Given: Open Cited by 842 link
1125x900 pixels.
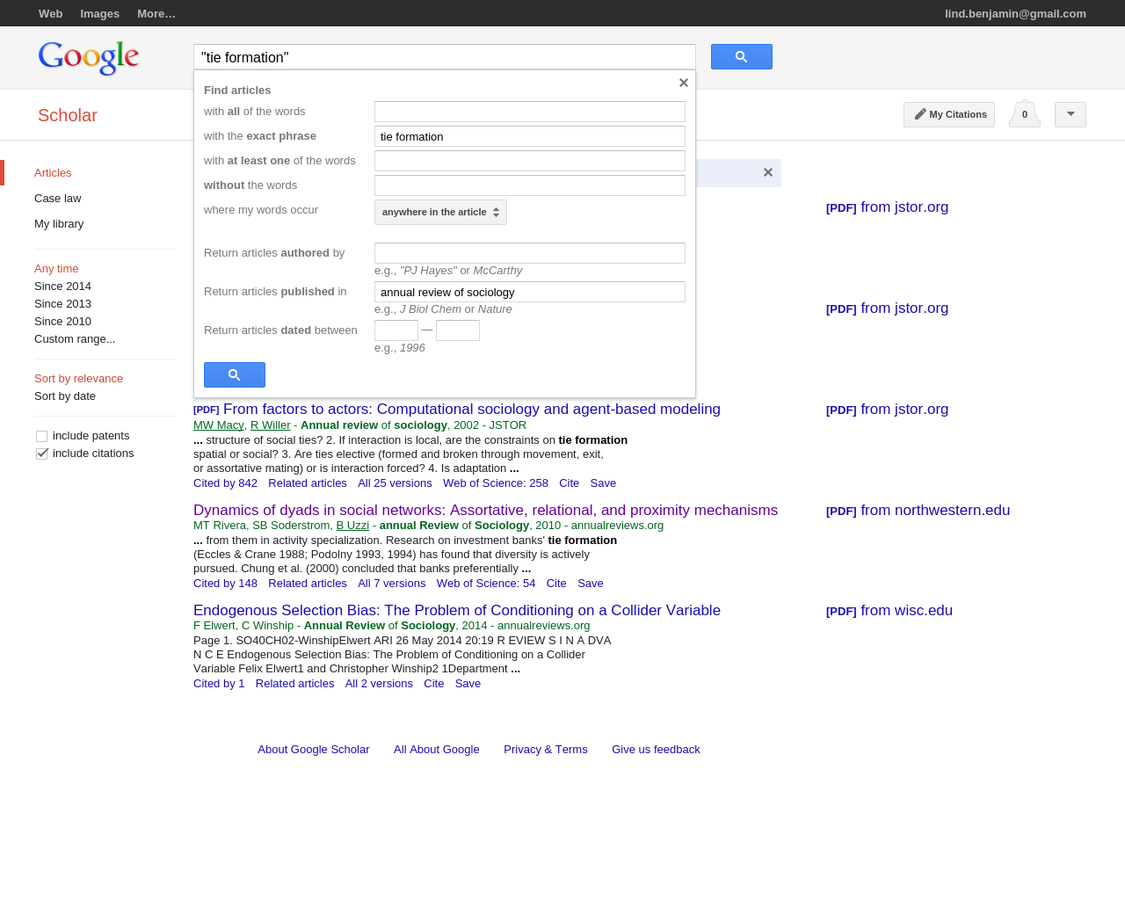Looking at the screenshot, I should point(225,483).
